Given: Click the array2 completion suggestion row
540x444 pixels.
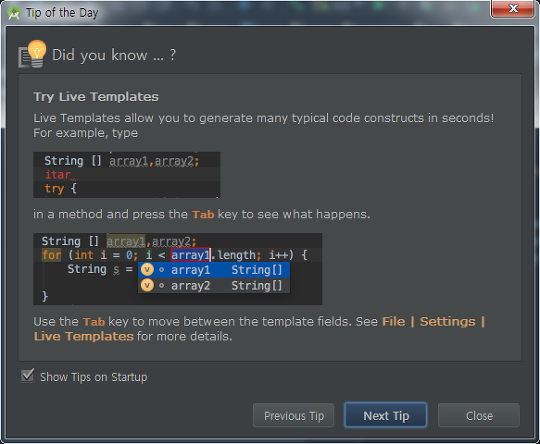Looking at the screenshot, I should tap(214, 286).
